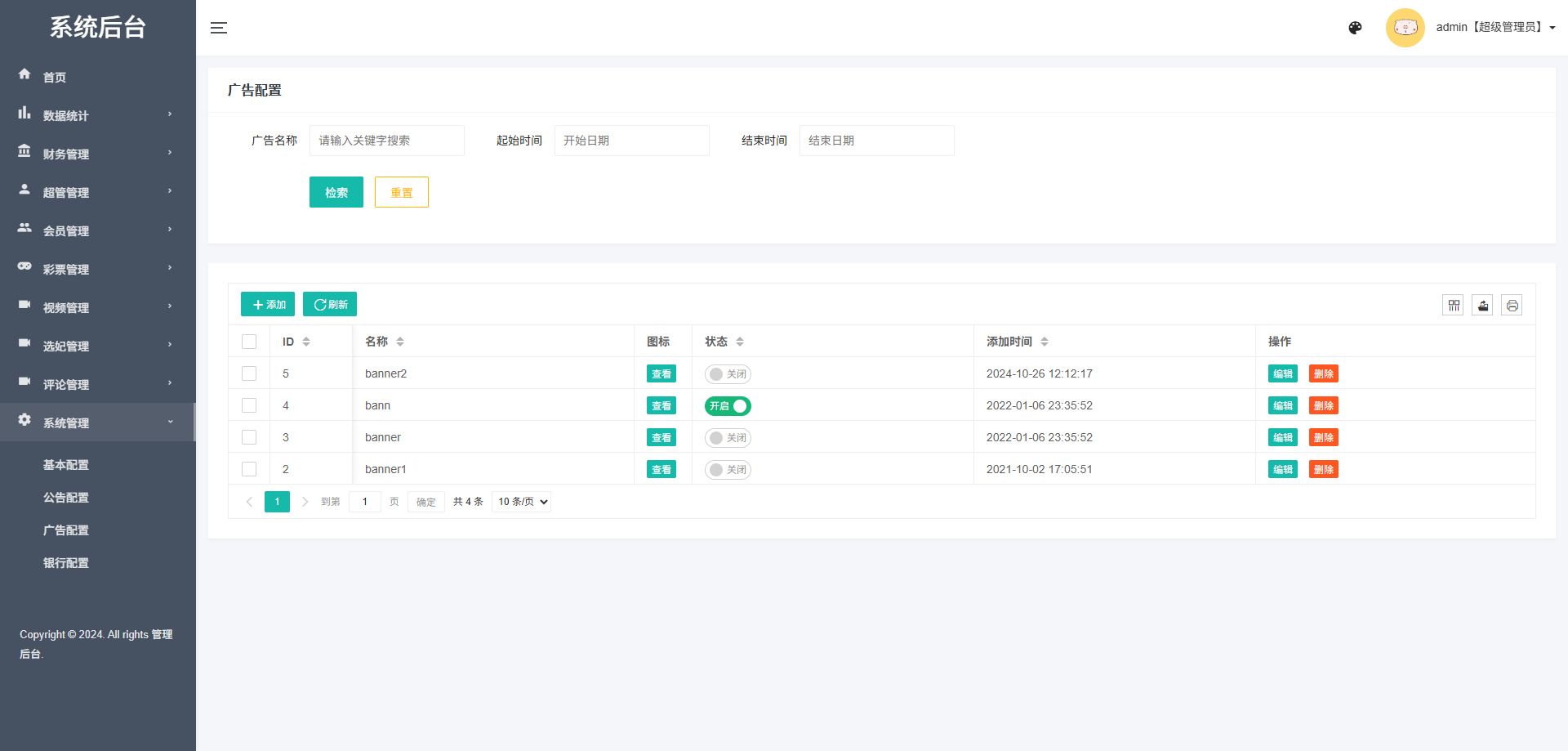Click 查看 to view banner1 icon
1568x751 pixels.
[661, 469]
